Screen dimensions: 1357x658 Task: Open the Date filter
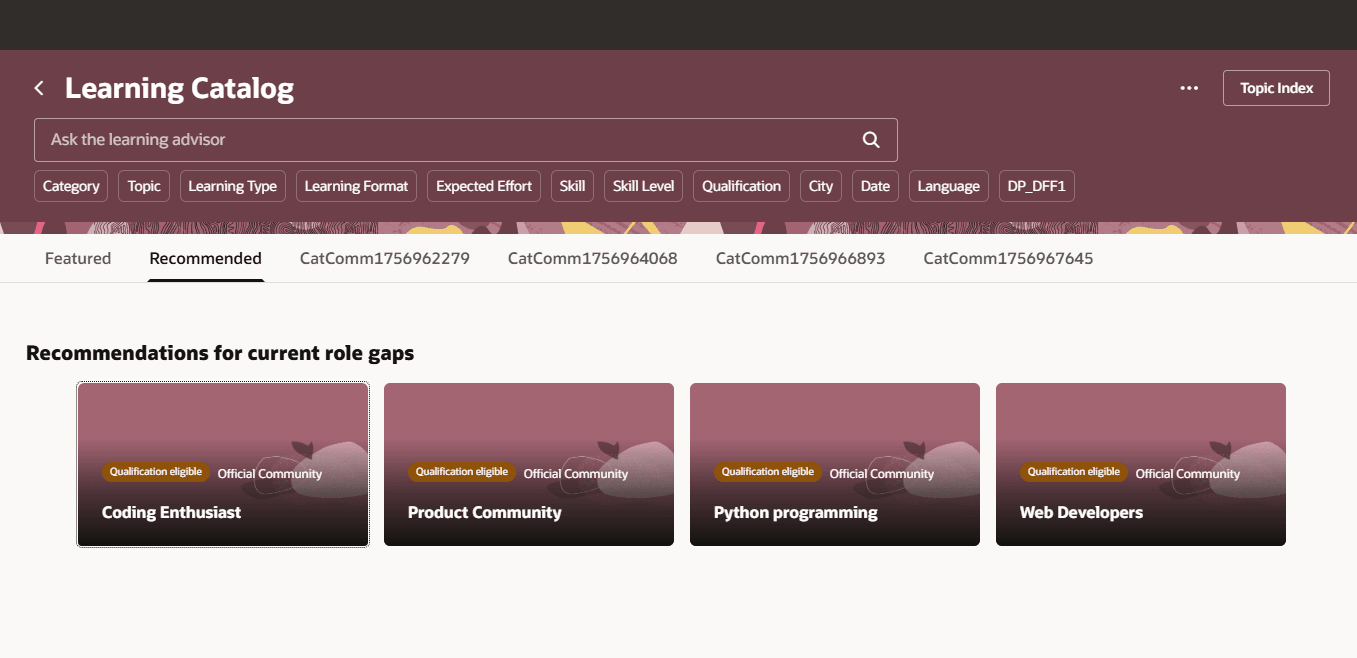coord(874,185)
